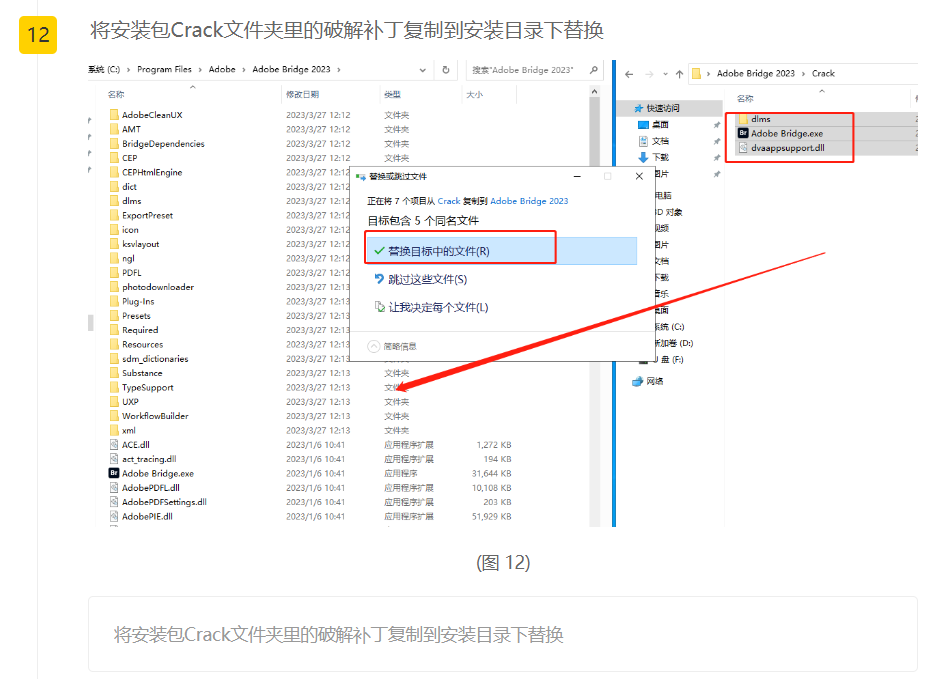Click the dlms folder icon in Crack window
The width and height of the screenshot is (936, 679).
click(x=743, y=119)
